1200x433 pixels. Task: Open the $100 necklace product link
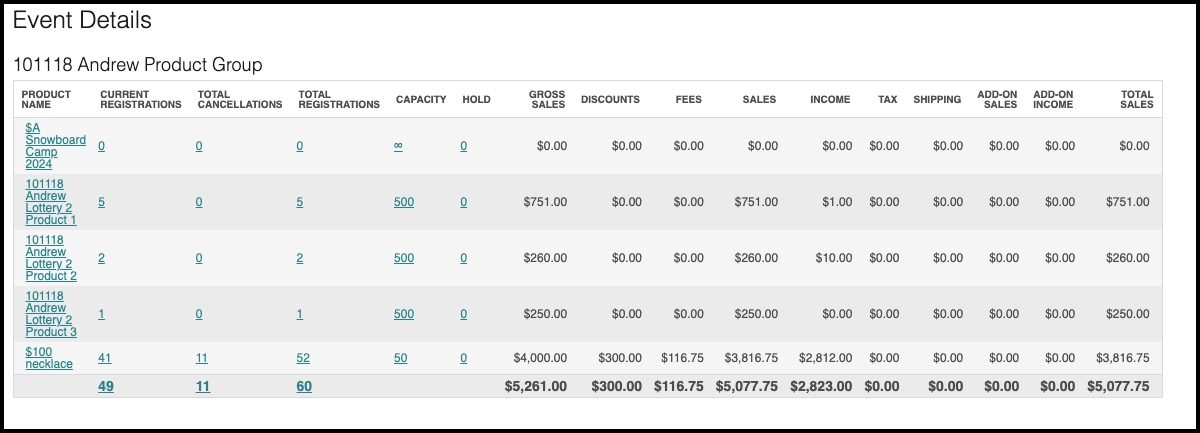tap(49, 358)
